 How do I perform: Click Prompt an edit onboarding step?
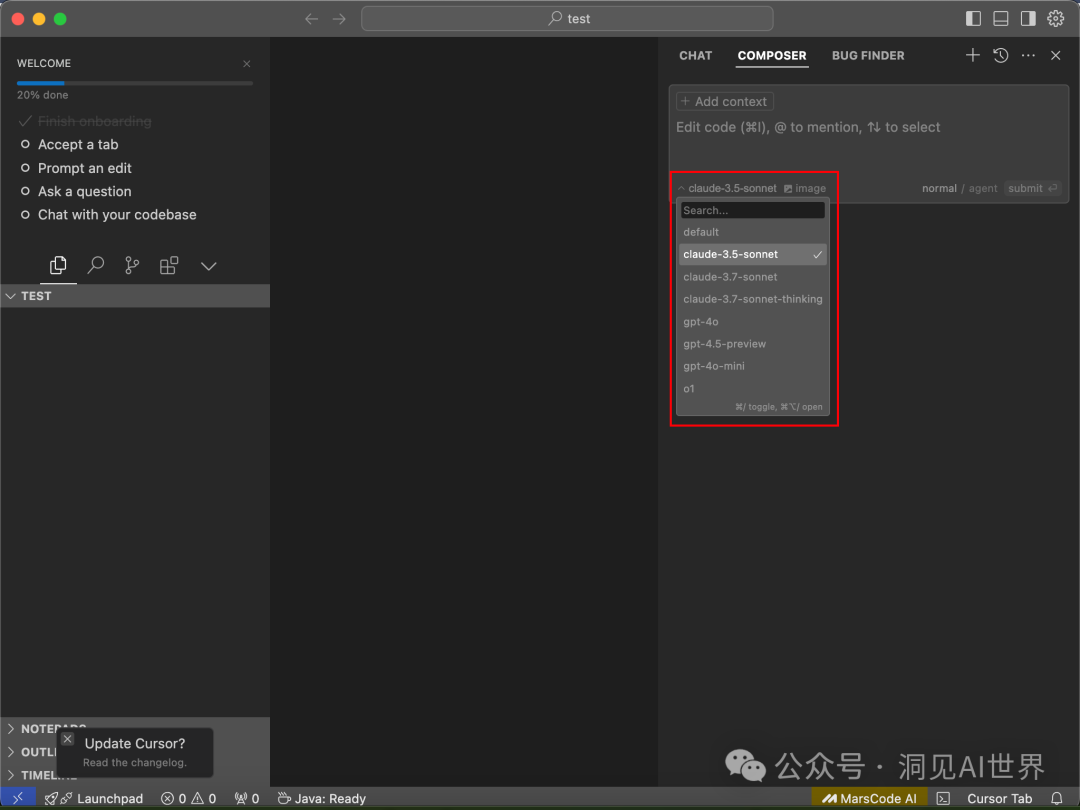pos(76,168)
